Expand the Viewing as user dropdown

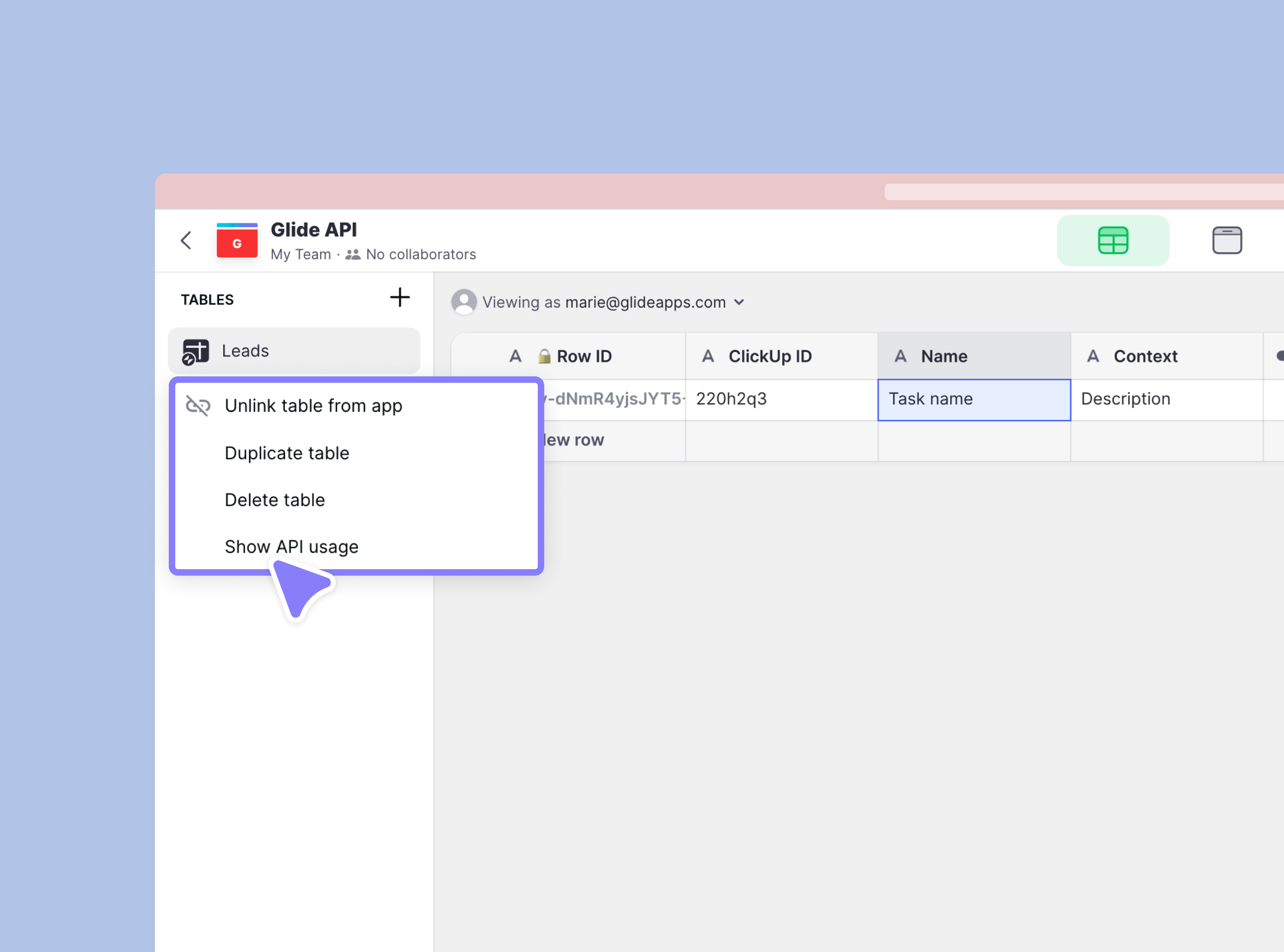coord(739,302)
